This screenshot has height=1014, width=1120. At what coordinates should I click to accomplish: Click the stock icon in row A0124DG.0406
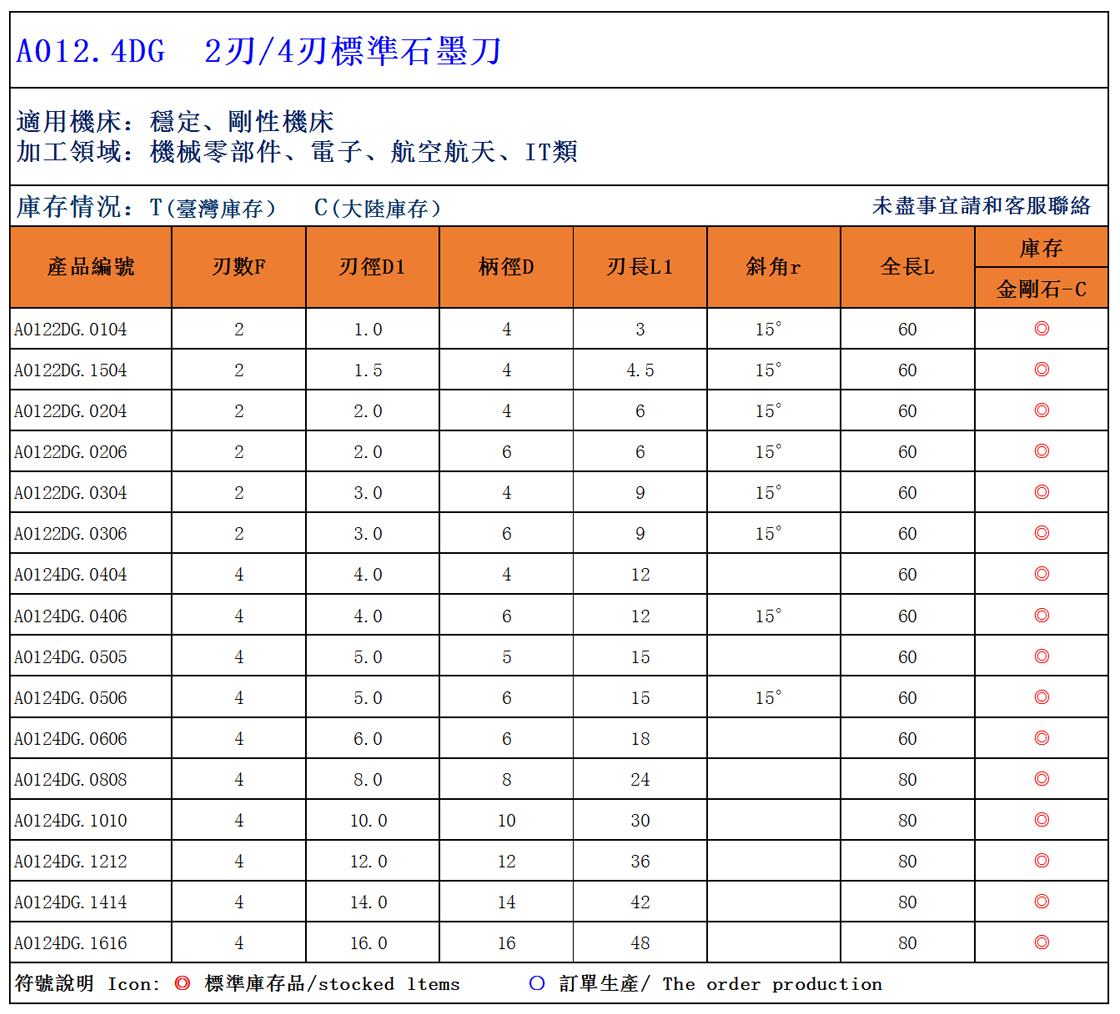1041,615
